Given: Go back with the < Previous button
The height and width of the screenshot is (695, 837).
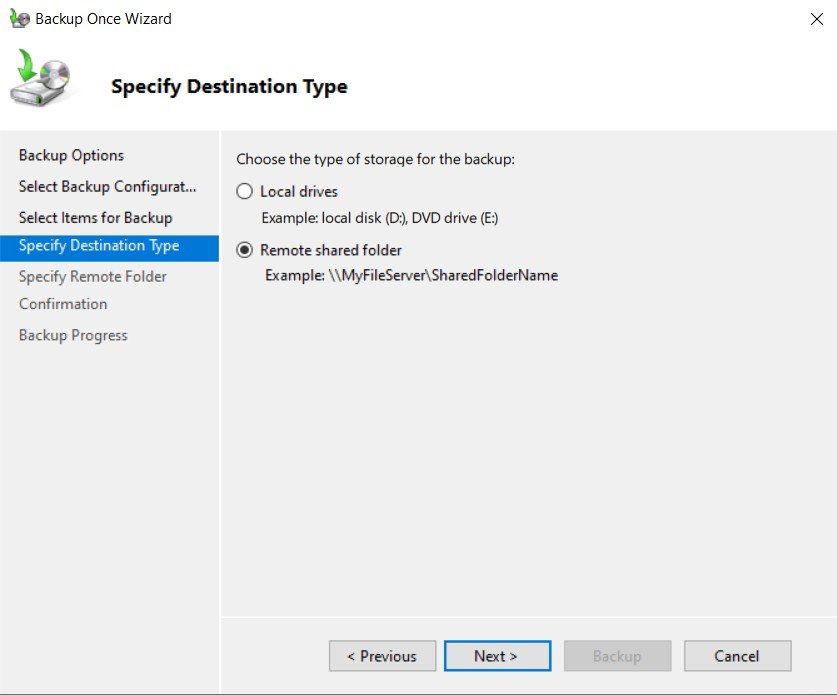Looking at the screenshot, I should (382, 655).
